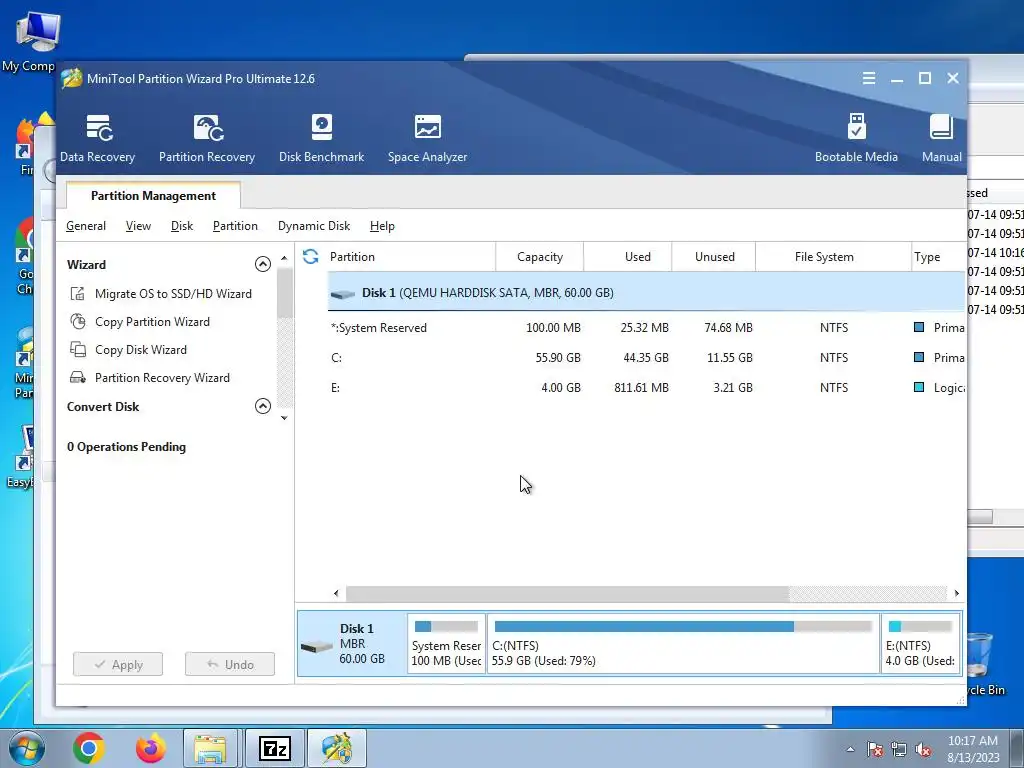Image resolution: width=1024 pixels, height=768 pixels.
Task: Click the Undo button
Action: [x=230, y=664]
